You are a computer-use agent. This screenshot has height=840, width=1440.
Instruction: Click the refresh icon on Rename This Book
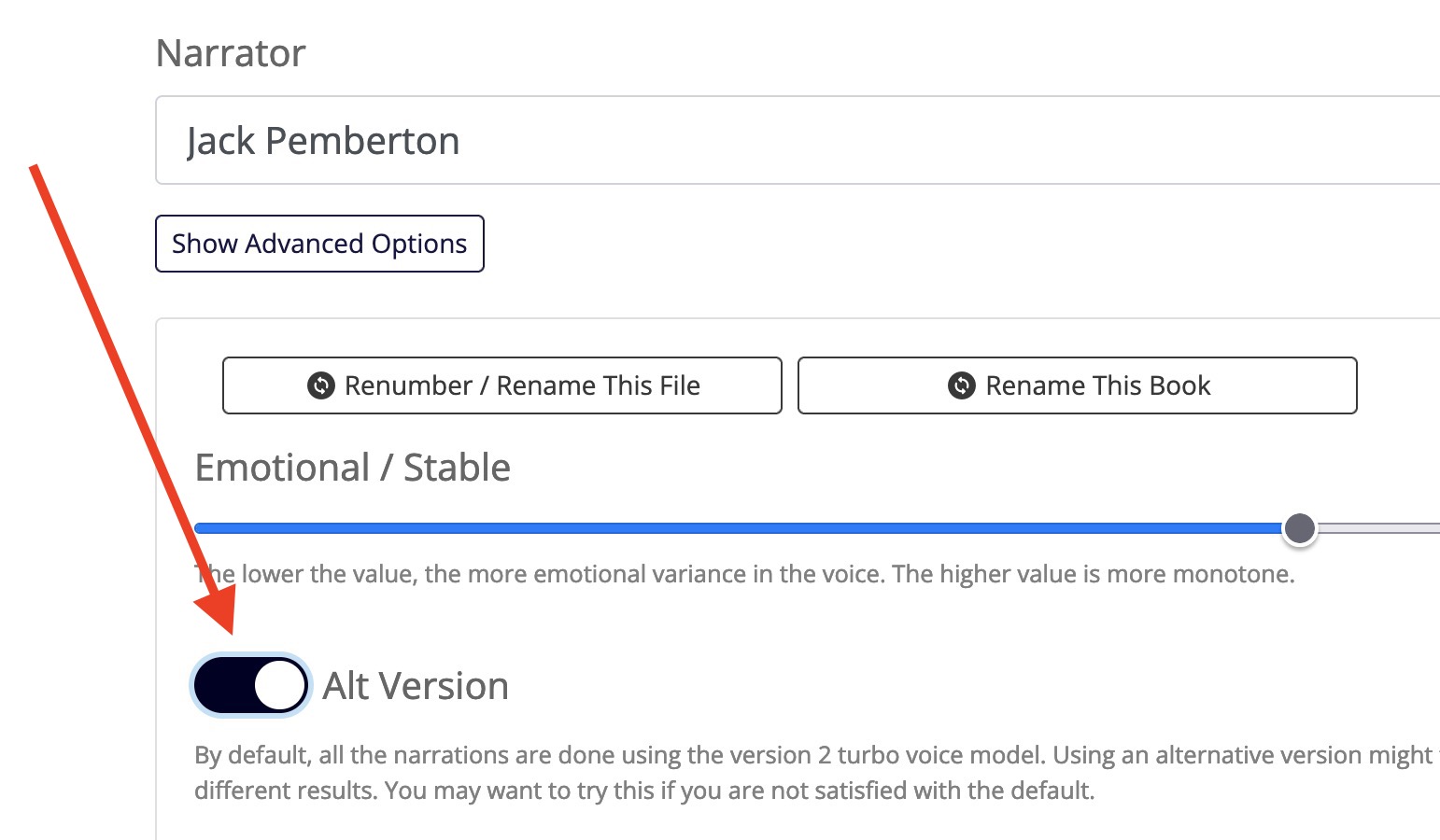(962, 385)
